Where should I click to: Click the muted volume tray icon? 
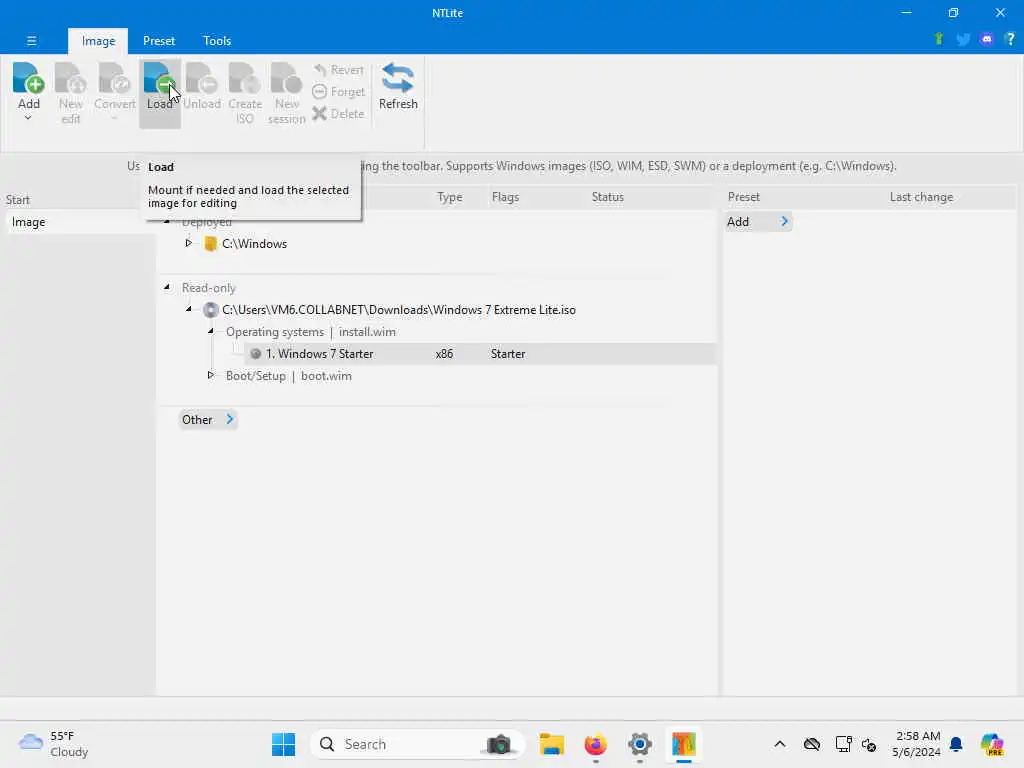[x=869, y=744]
